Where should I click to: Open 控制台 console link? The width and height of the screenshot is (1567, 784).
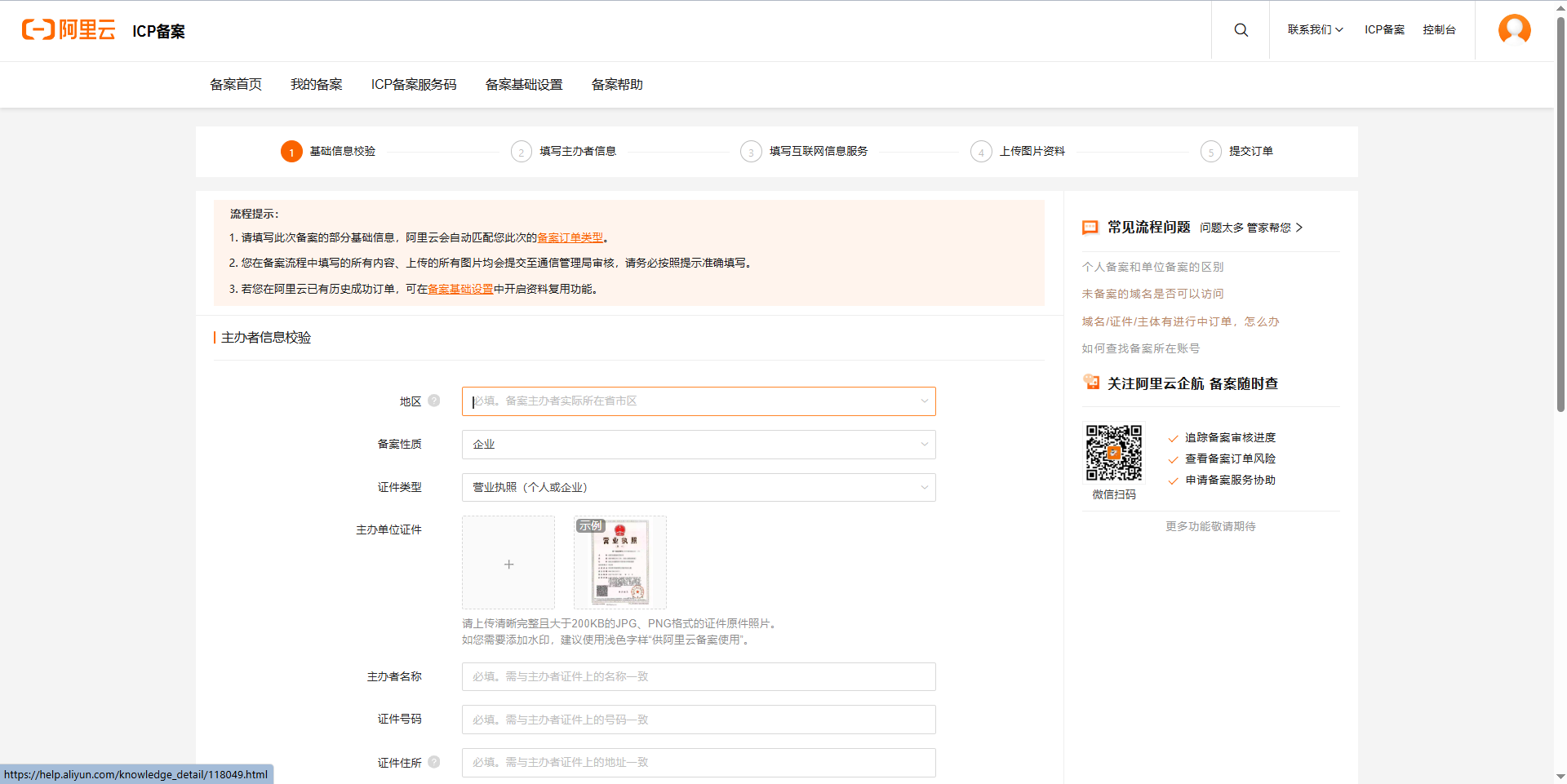[x=1439, y=30]
